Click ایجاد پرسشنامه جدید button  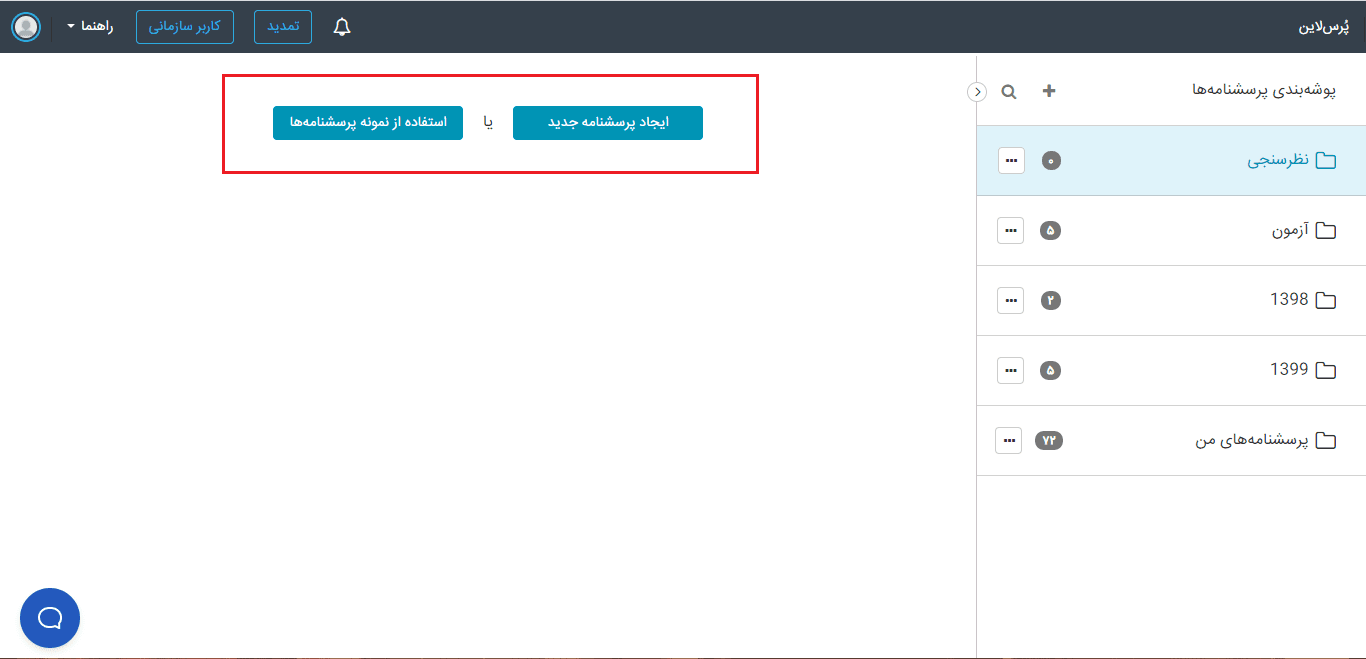click(607, 123)
